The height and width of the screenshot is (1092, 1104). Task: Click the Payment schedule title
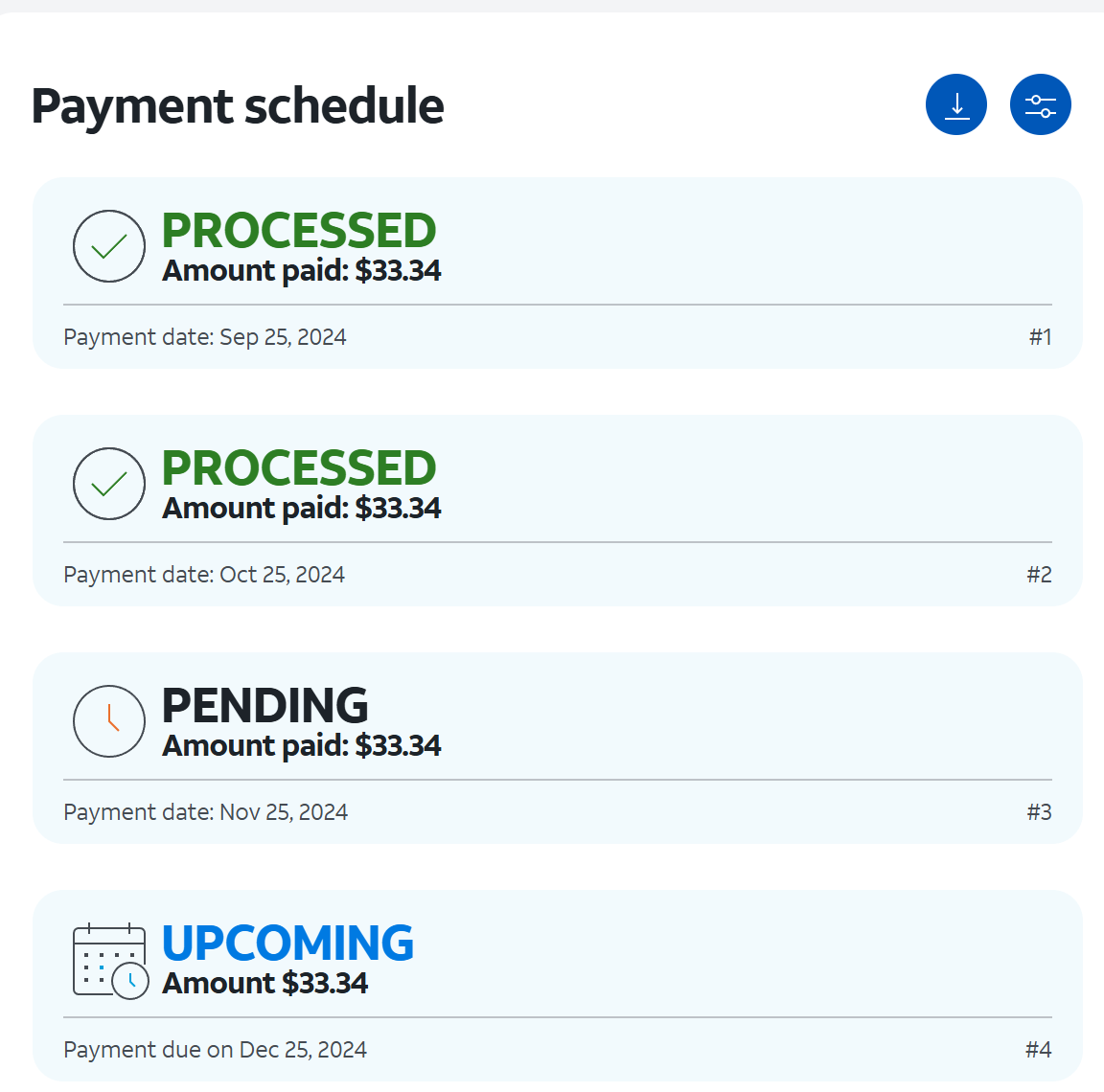point(238,105)
